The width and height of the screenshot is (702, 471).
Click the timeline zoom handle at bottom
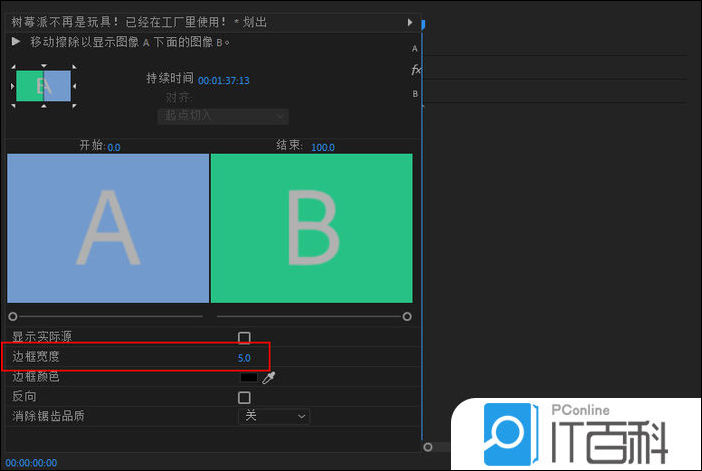[x=428, y=447]
